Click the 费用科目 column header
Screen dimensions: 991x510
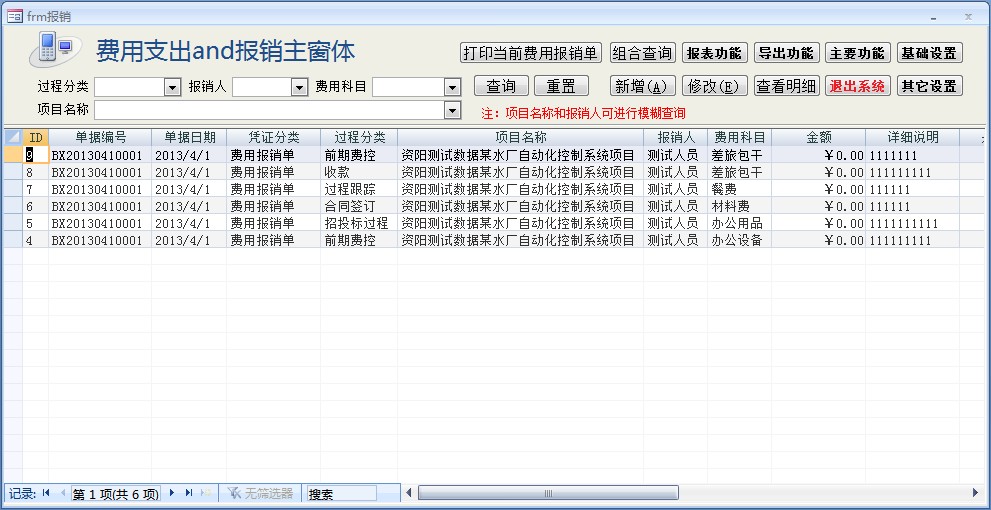click(x=739, y=137)
